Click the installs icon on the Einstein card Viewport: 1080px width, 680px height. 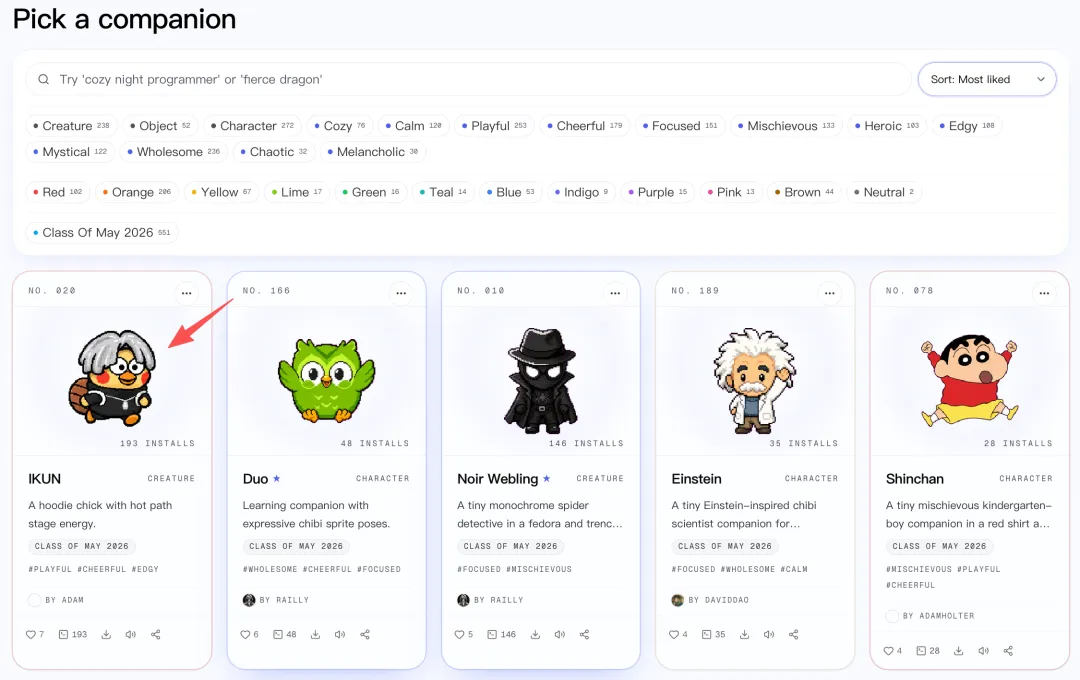707,635
